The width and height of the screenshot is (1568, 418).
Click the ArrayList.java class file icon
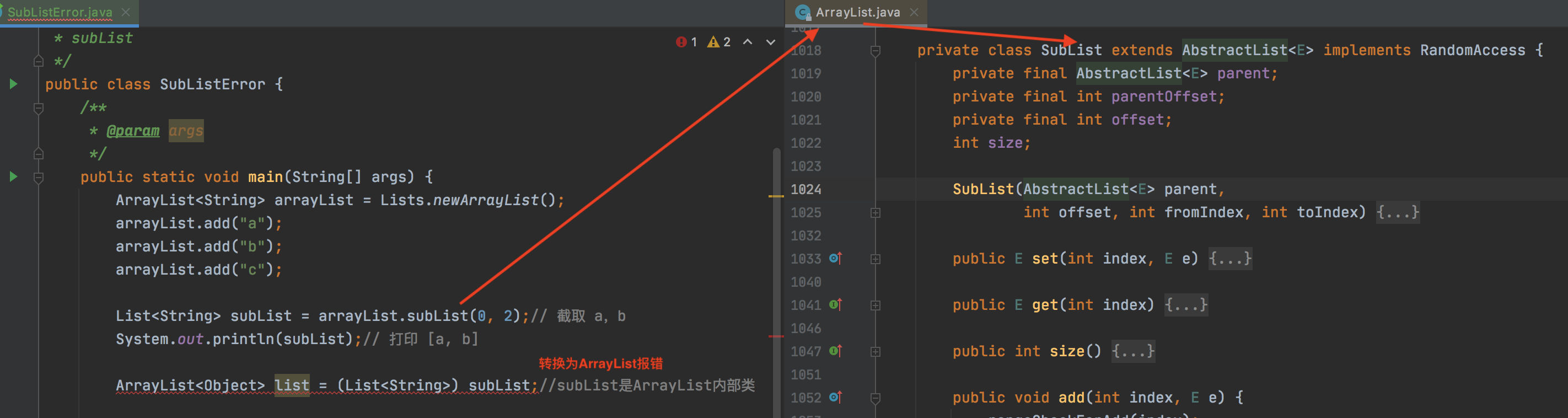click(x=803, y=12)
